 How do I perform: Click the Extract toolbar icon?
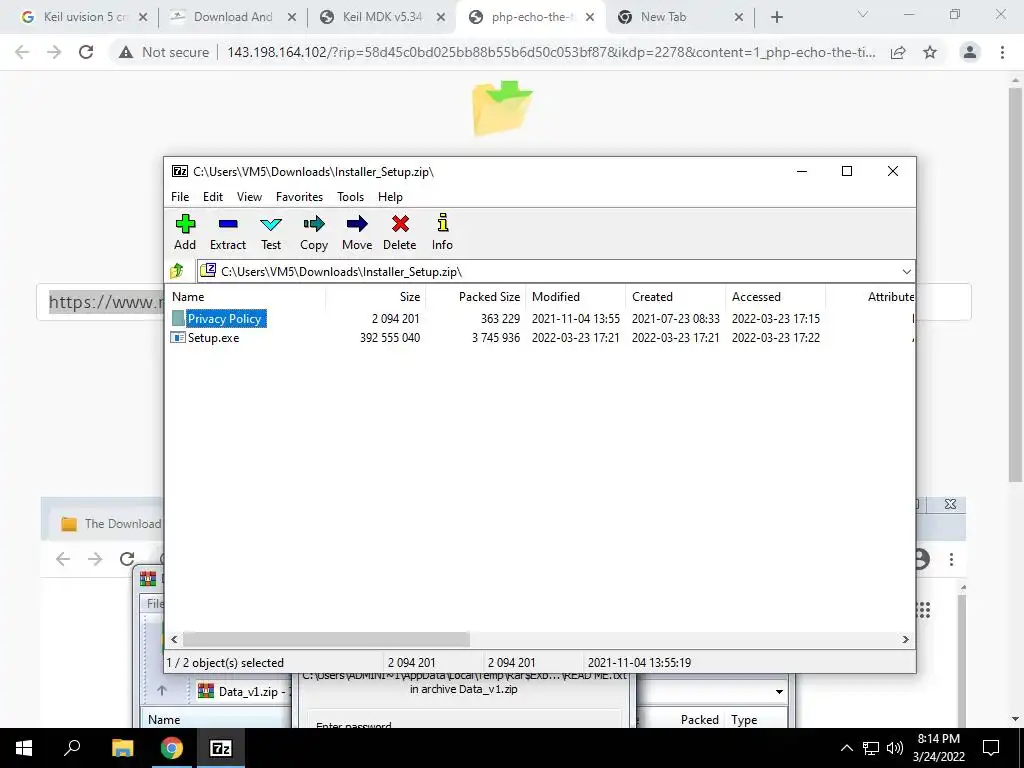(228, 224)
